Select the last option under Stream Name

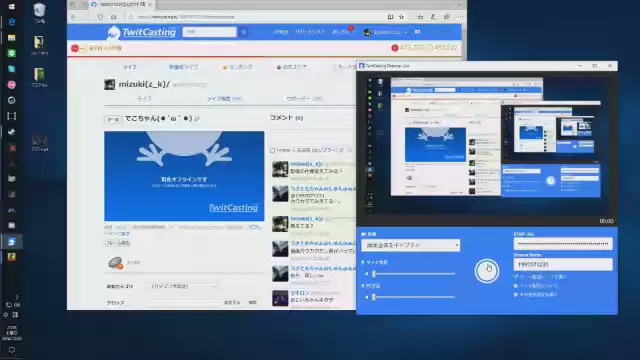(x=536, y=294)
